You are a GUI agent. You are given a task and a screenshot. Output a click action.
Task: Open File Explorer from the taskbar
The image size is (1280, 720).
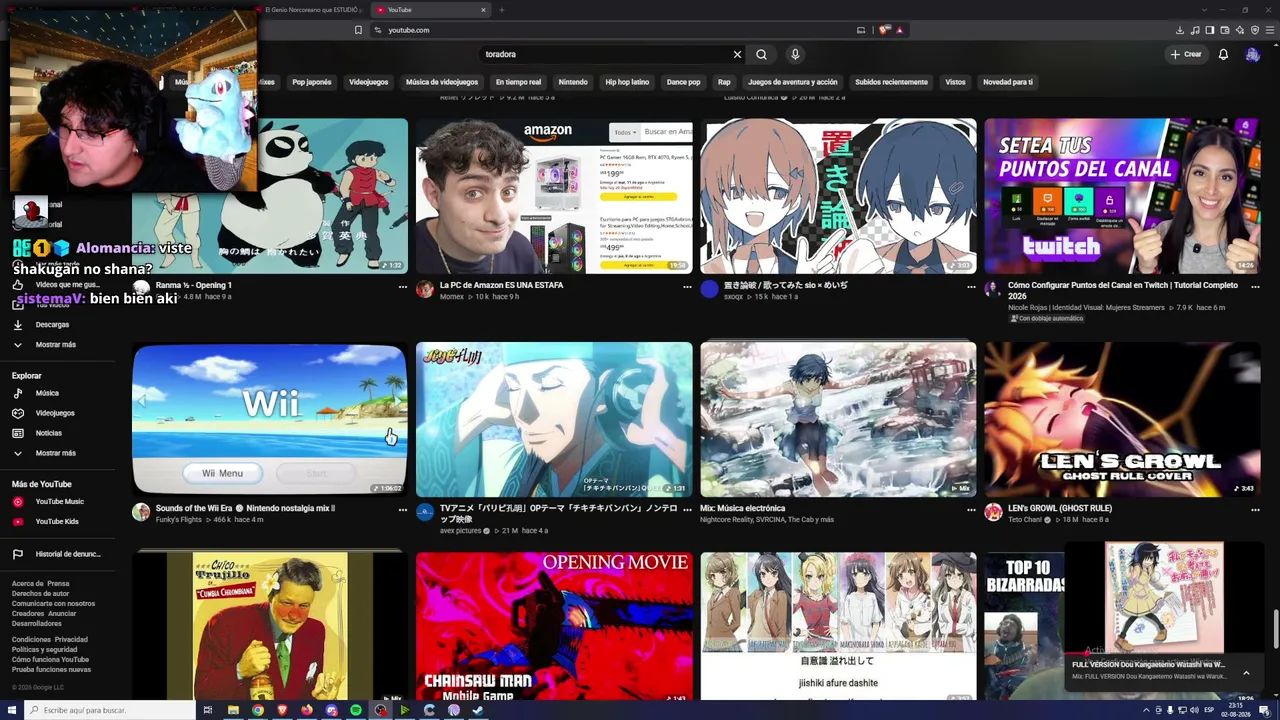tap(233, 710)
